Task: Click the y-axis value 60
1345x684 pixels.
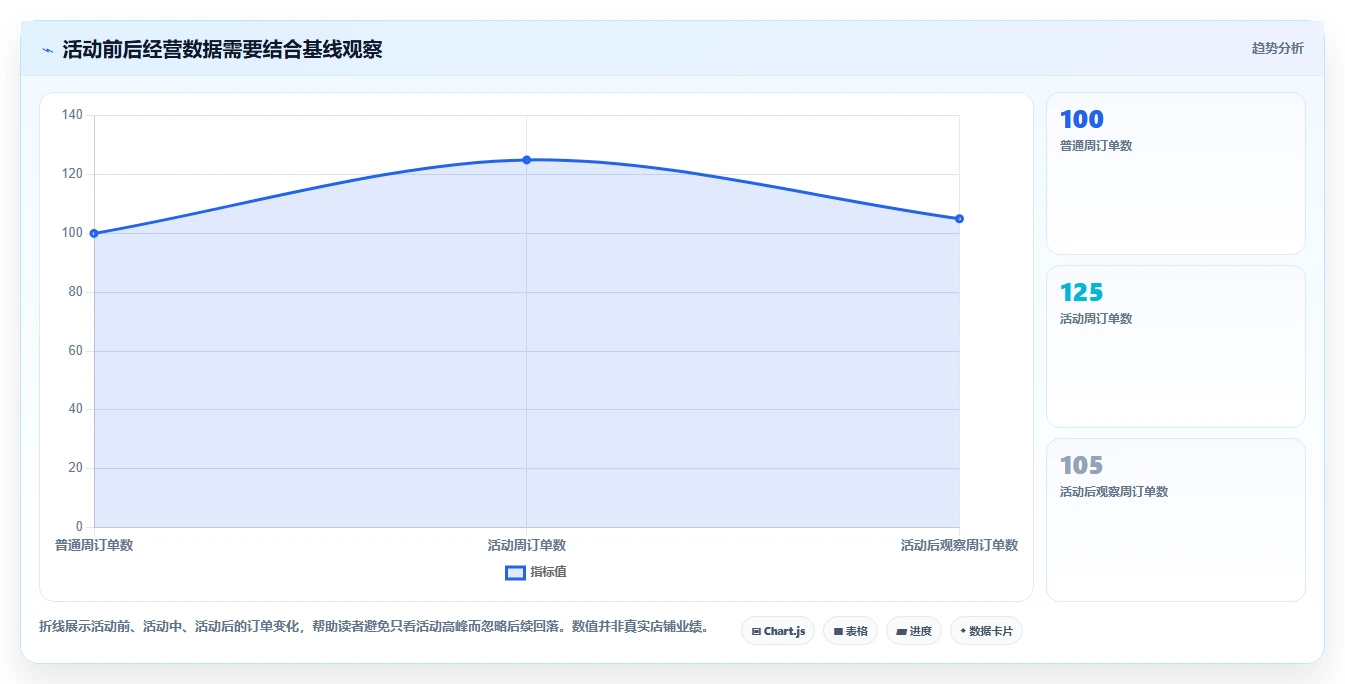Action: pos(75,351)
